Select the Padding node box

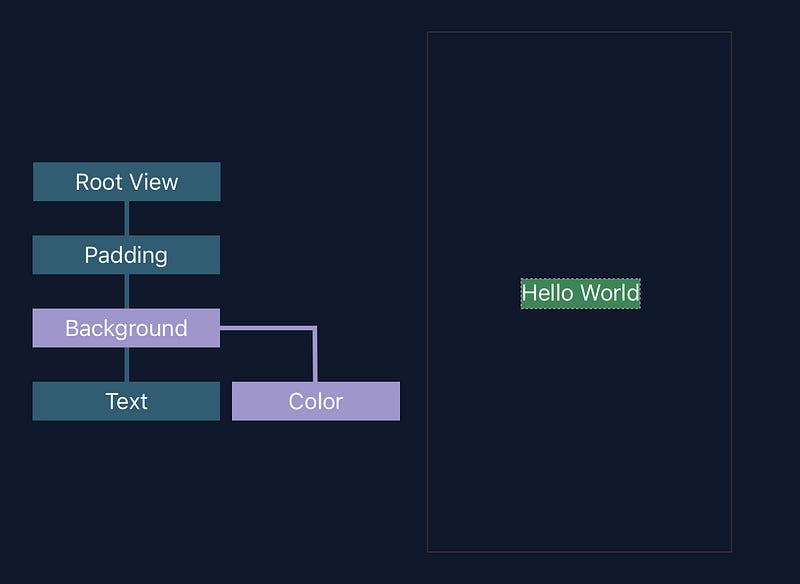coord(126,255)
